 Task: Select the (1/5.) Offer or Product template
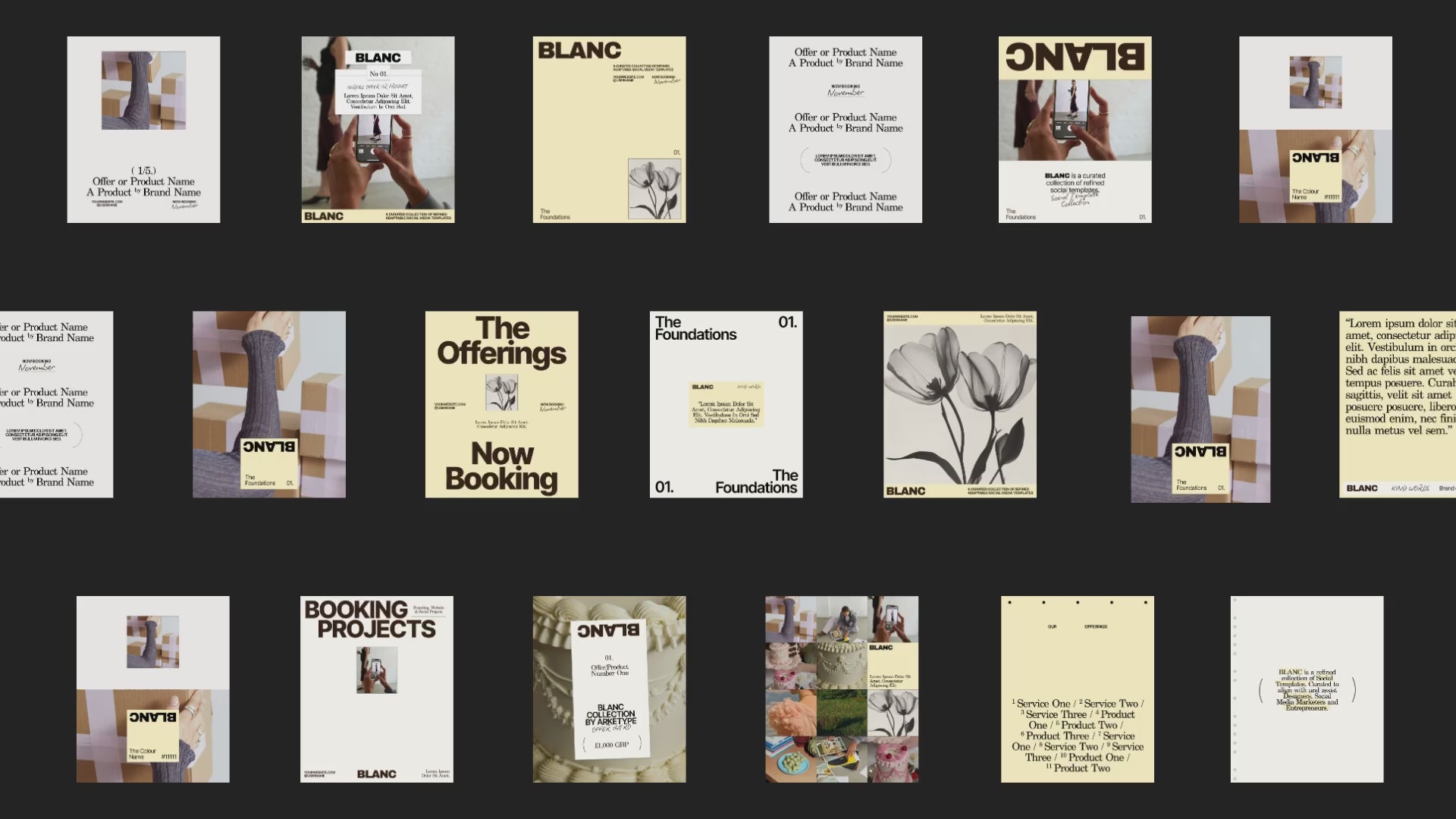(143, 130)
